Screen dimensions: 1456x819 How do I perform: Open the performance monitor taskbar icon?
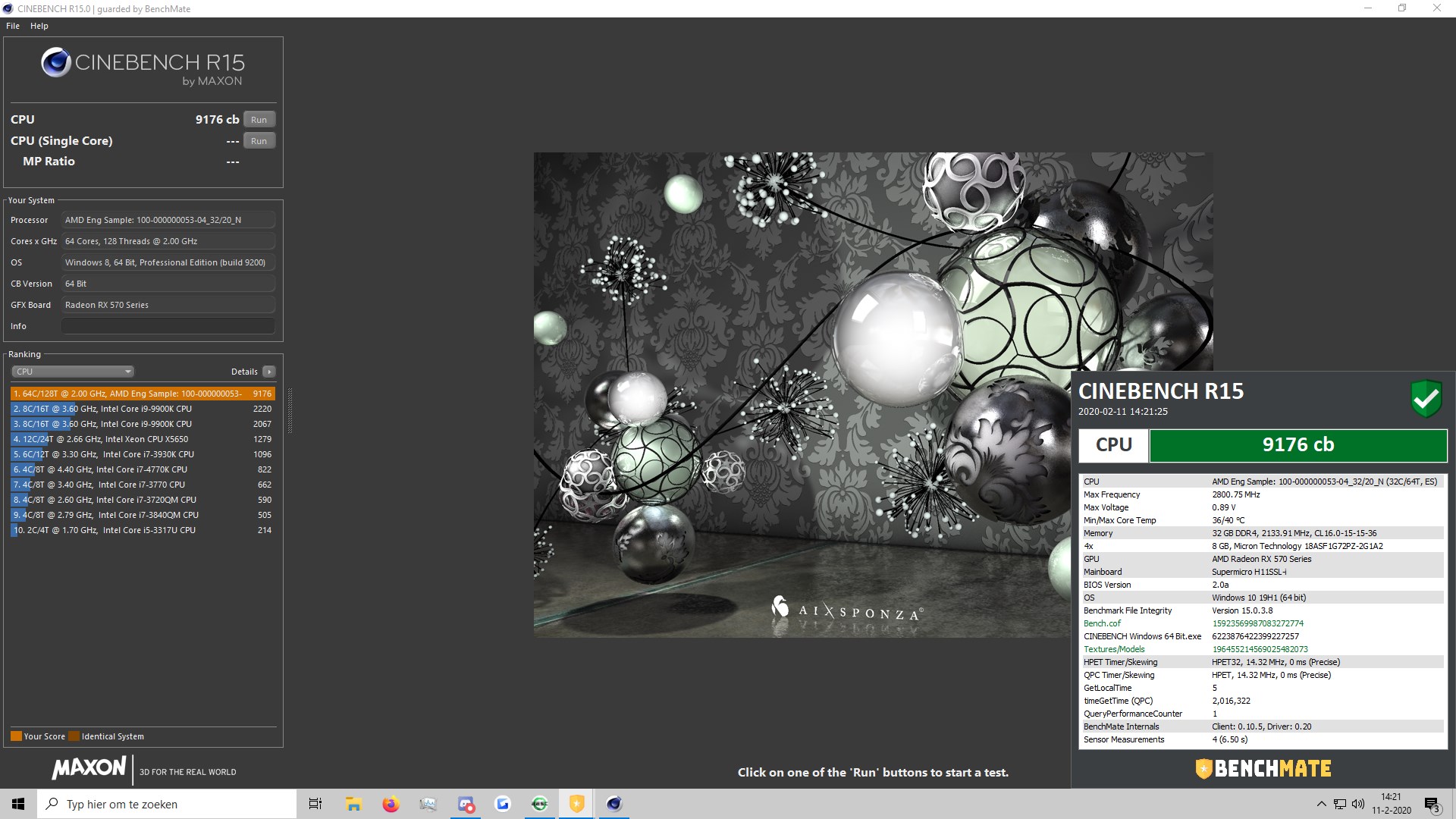tap(428, 804)
